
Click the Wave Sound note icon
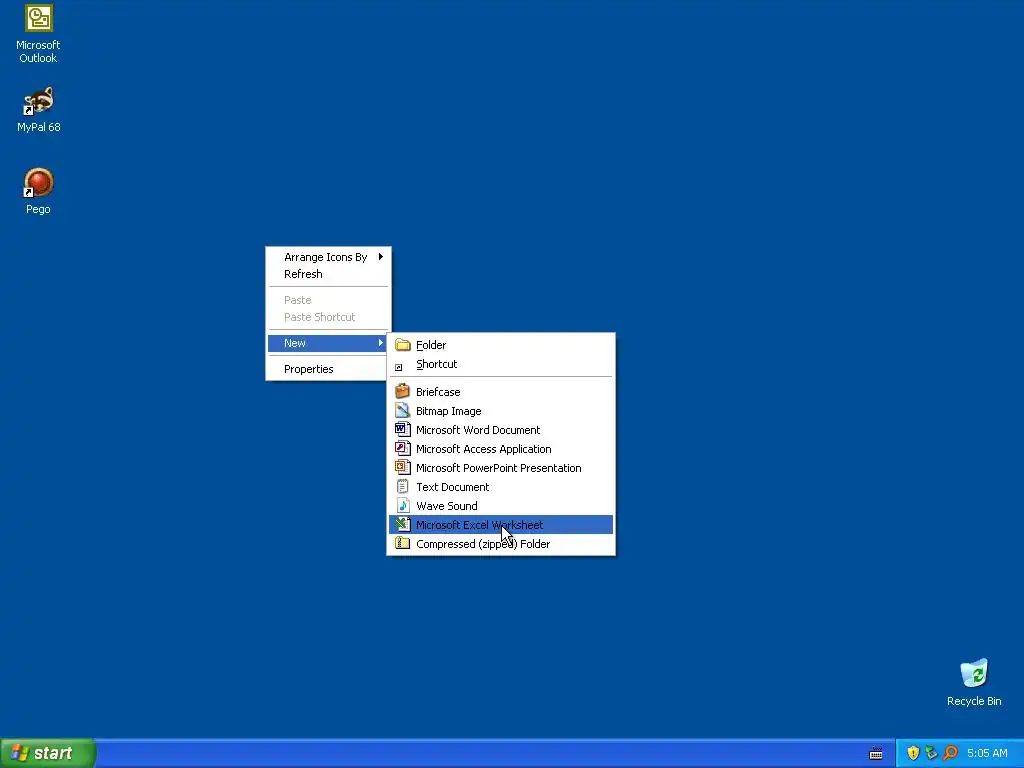click(403, 505)
